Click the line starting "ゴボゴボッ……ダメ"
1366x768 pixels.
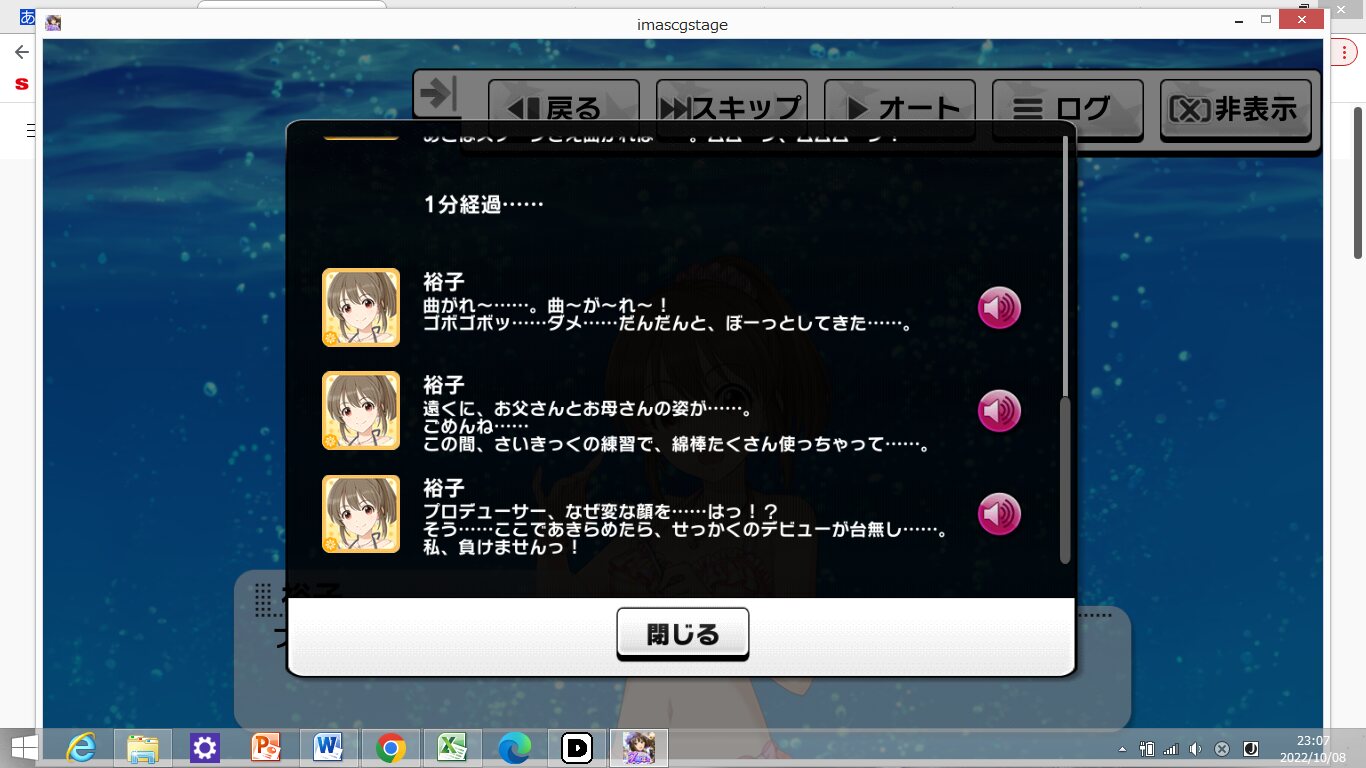click(x=668, y=325)
